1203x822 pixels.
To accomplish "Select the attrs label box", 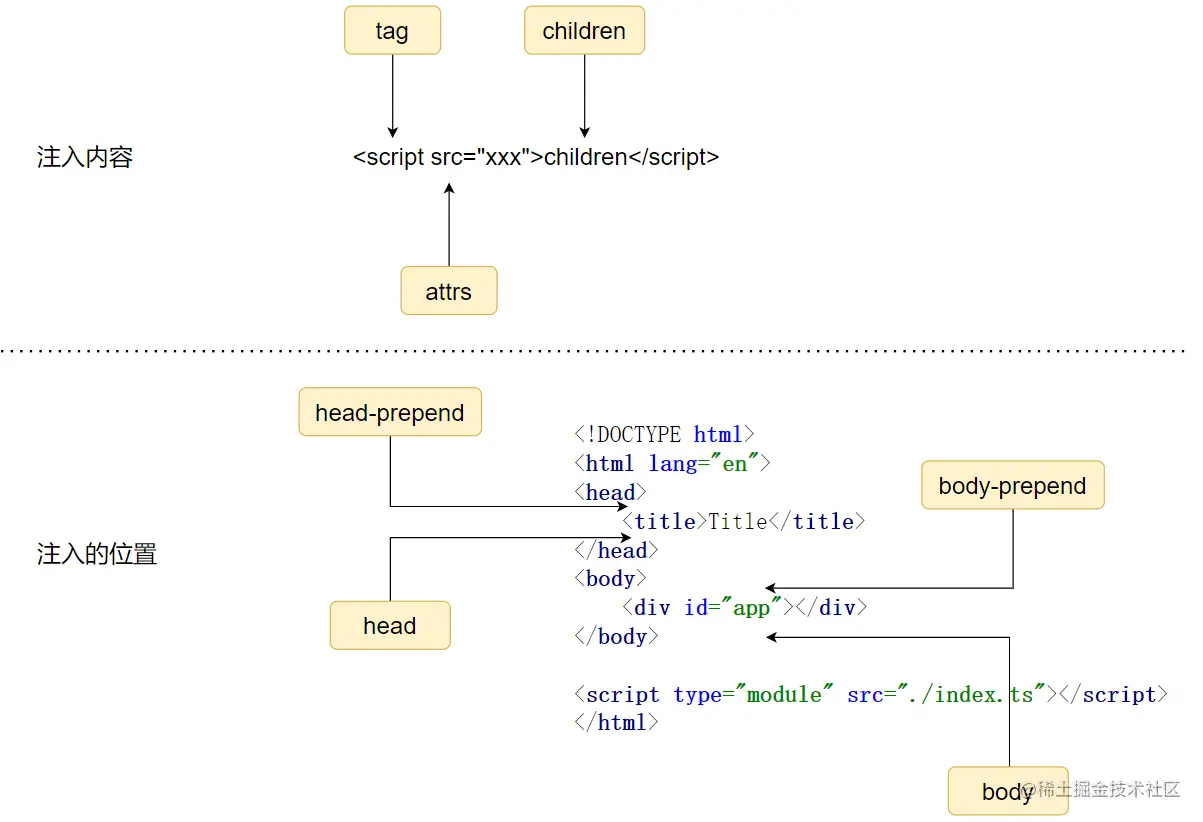I will (448, 290).
